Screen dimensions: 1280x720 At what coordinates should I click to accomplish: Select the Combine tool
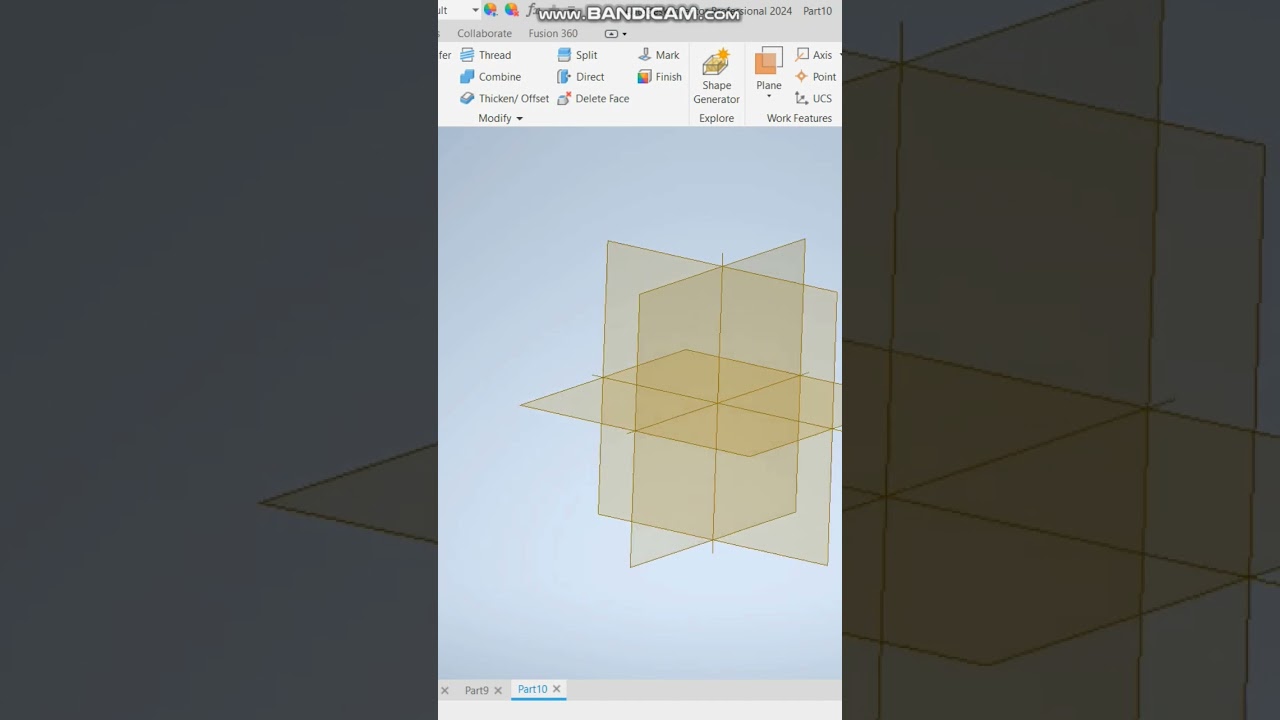[491, 77]
